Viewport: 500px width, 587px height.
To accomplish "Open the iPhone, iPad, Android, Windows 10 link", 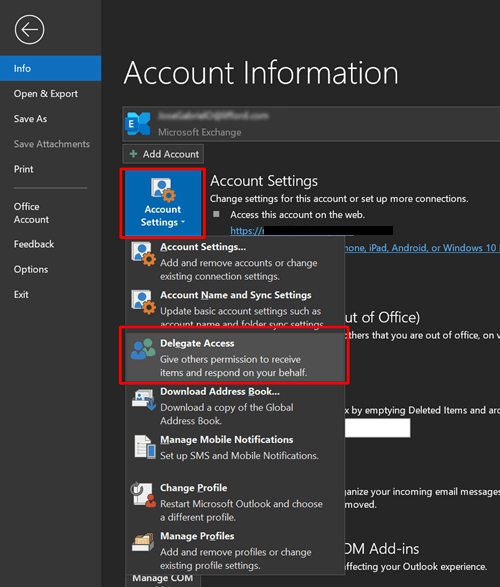I will (422, 248).
